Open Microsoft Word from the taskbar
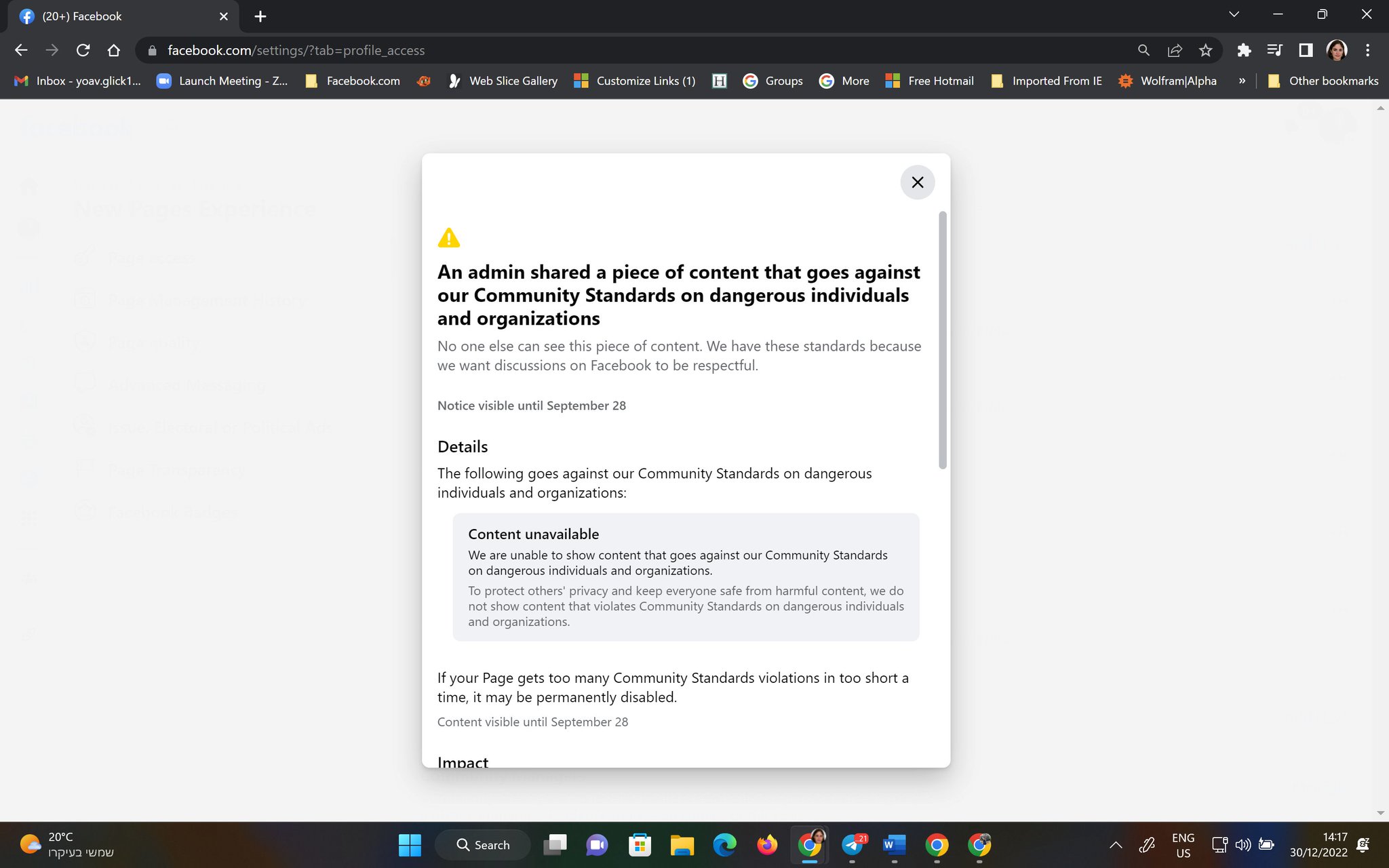 pos(895,845)
